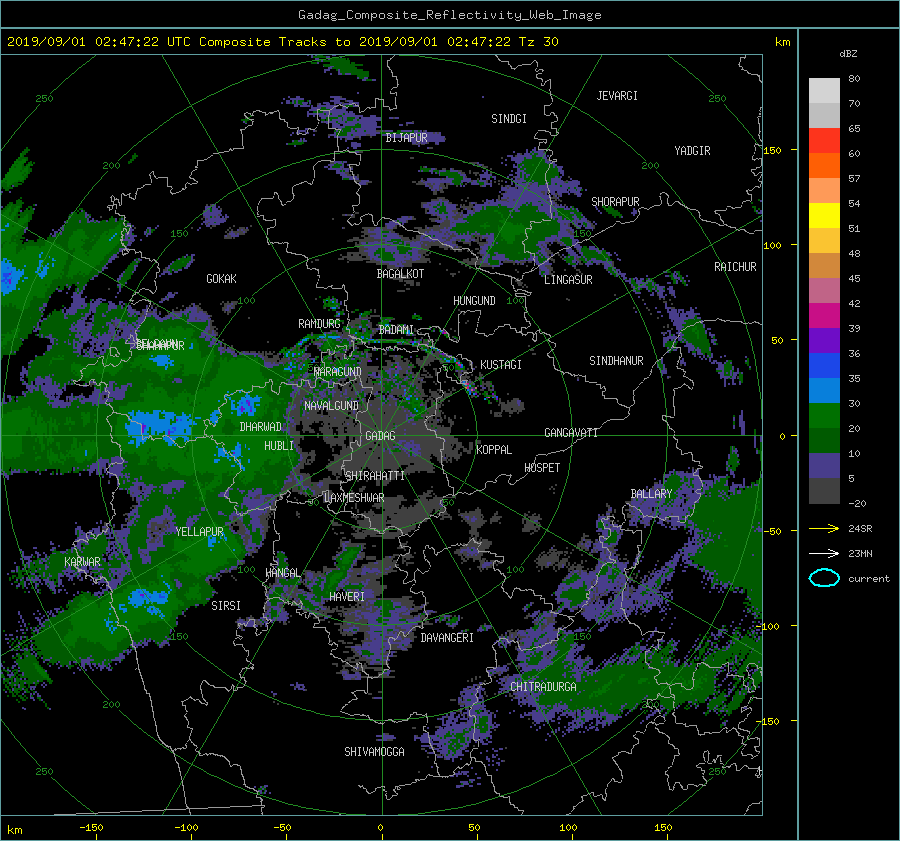Click the SINDHANUR city label
The width and height of the screenshot is (900, 841).
[x=616, y=361]
